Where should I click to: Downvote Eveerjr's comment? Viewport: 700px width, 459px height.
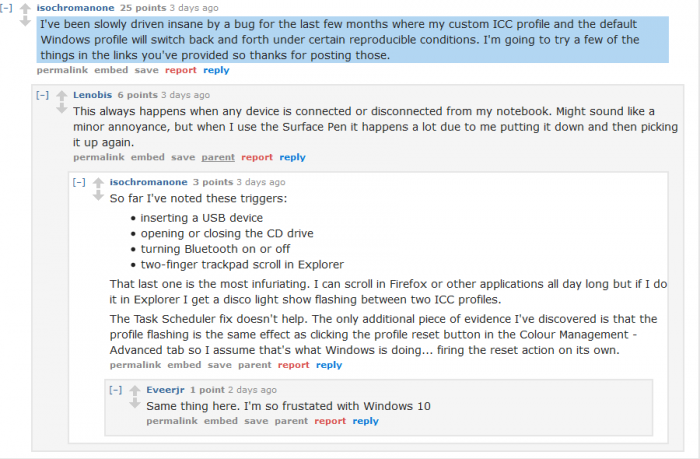pos(134,406)
